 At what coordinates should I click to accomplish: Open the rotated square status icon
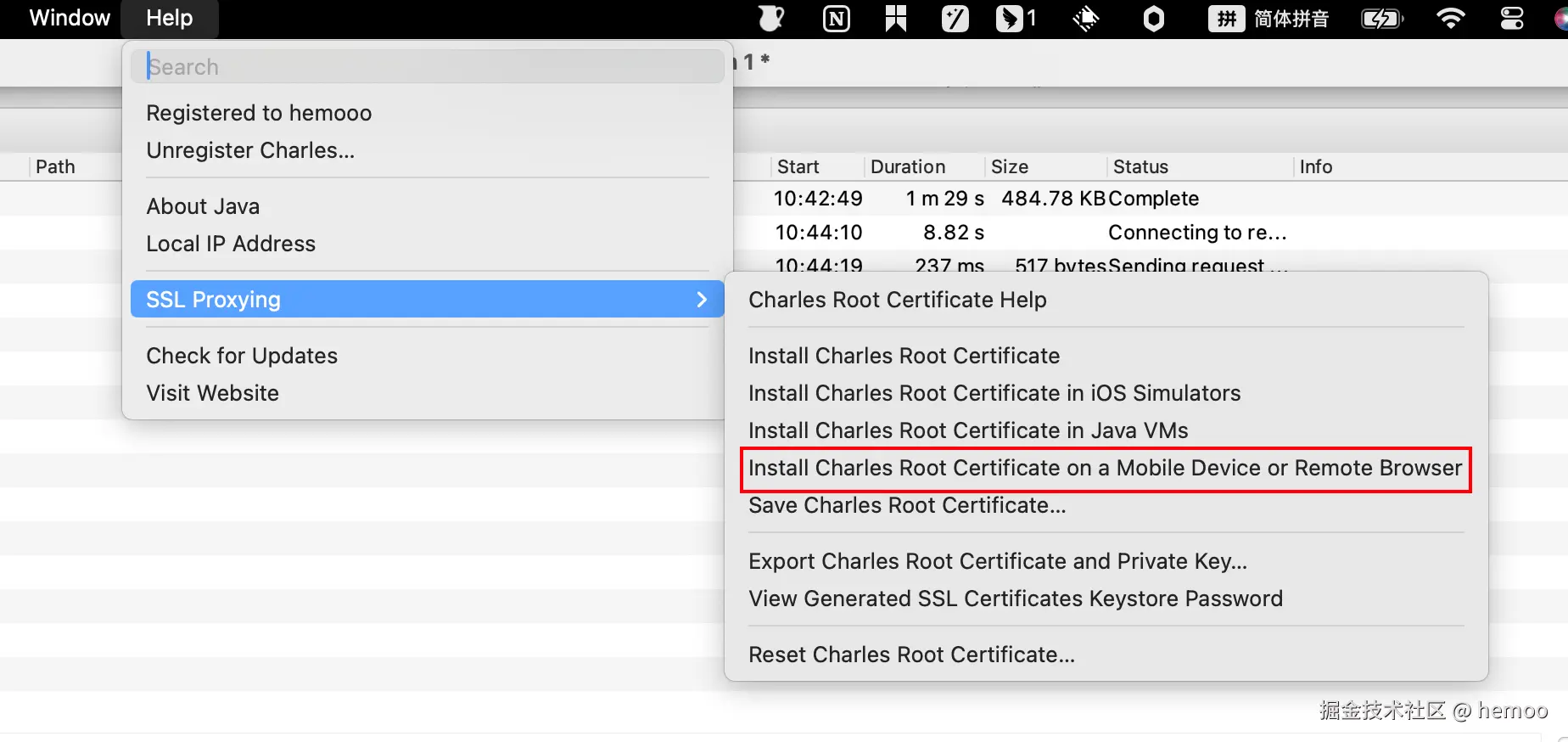[x=1086, y=18]
